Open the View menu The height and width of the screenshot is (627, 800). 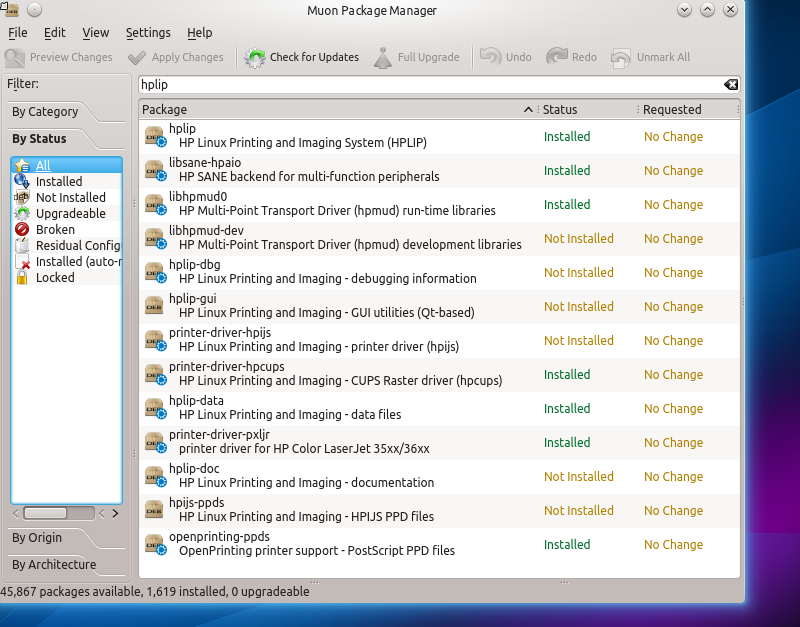tap(96, 33)
